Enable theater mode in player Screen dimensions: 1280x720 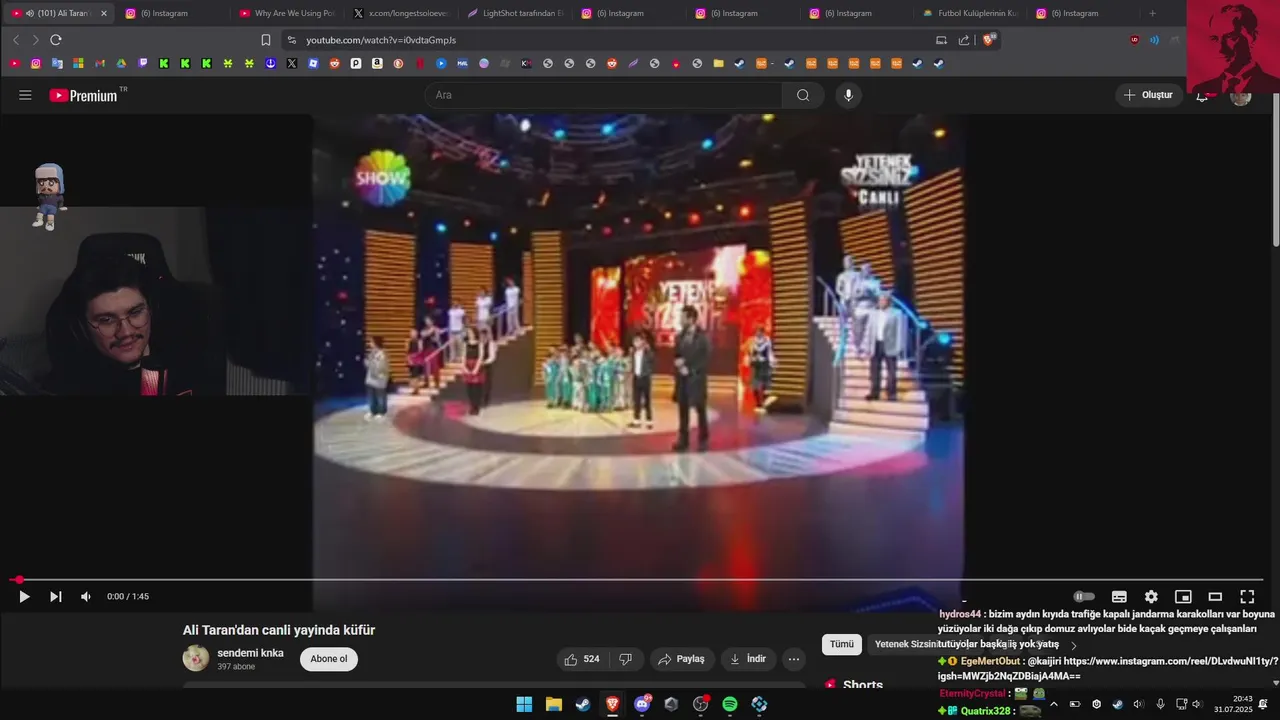coord(1215,597)
